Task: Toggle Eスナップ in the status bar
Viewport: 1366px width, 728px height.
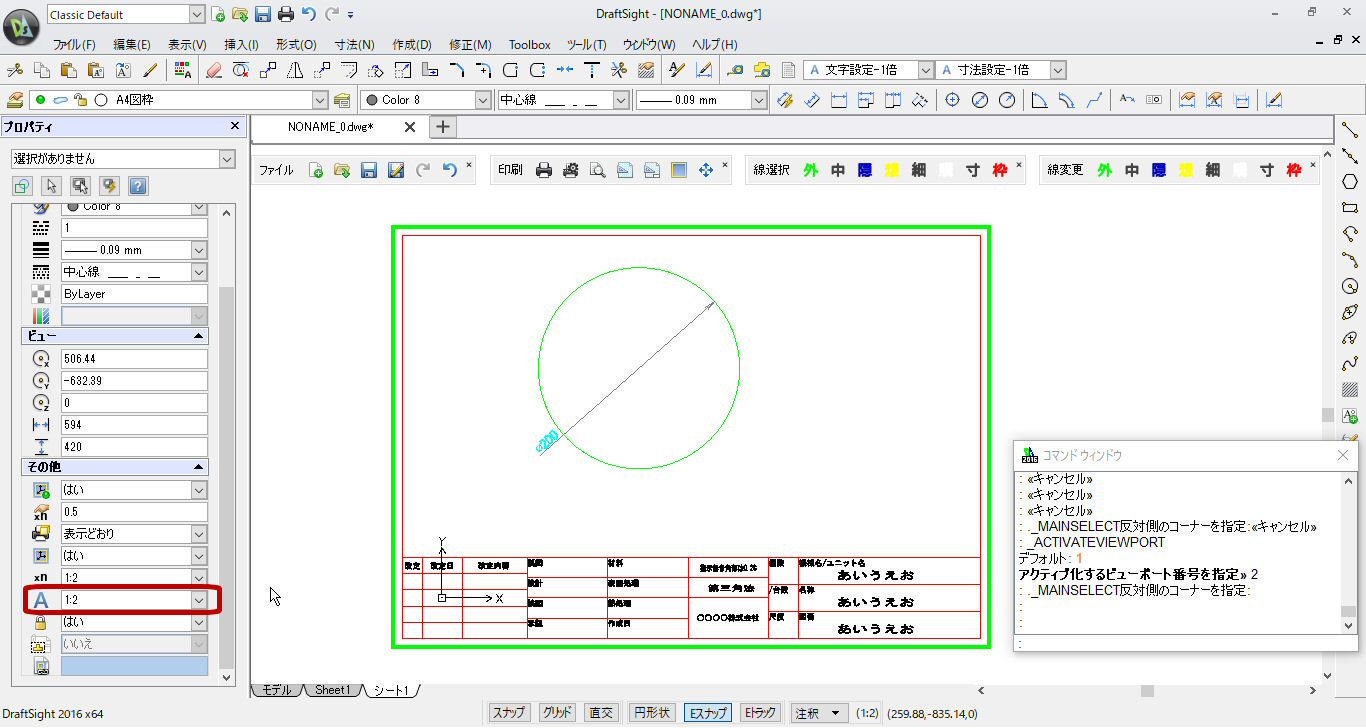Action: pos(706,713)
